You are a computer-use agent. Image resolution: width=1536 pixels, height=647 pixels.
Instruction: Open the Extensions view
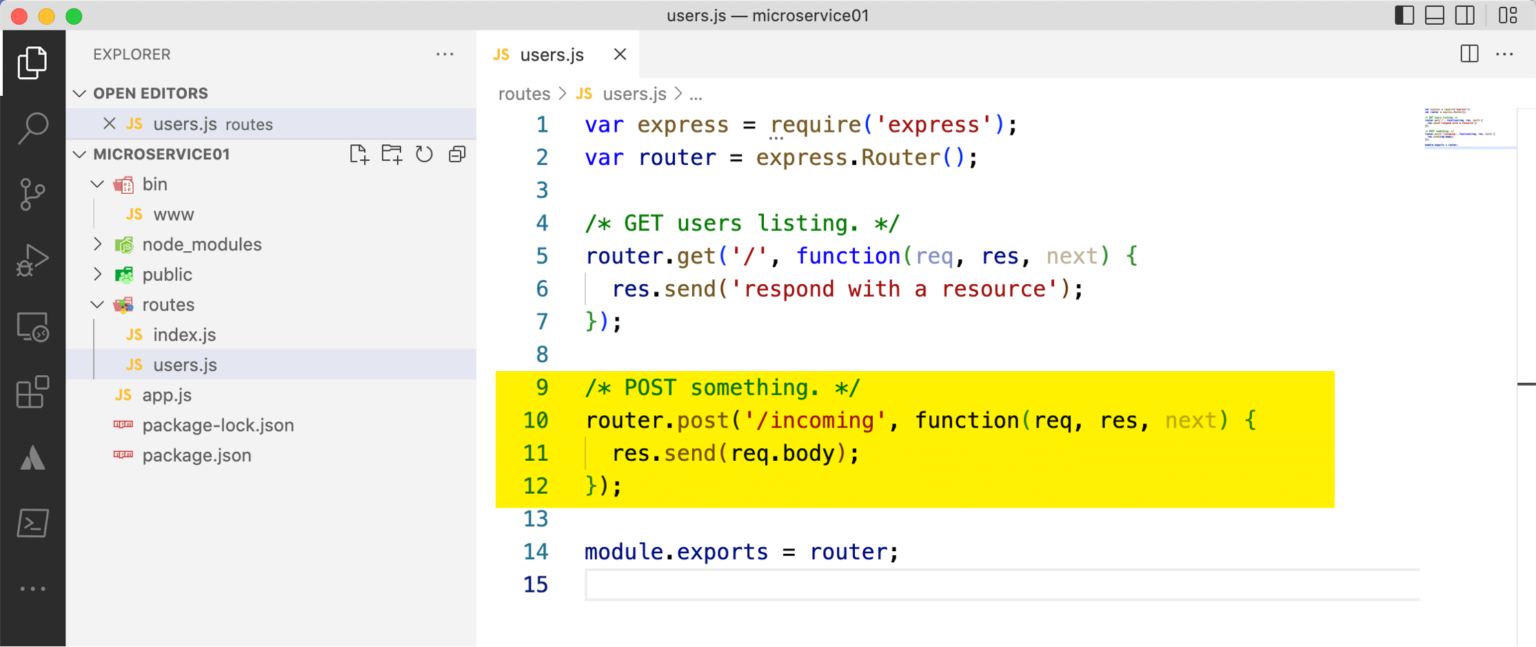click(x=32, y=392)
